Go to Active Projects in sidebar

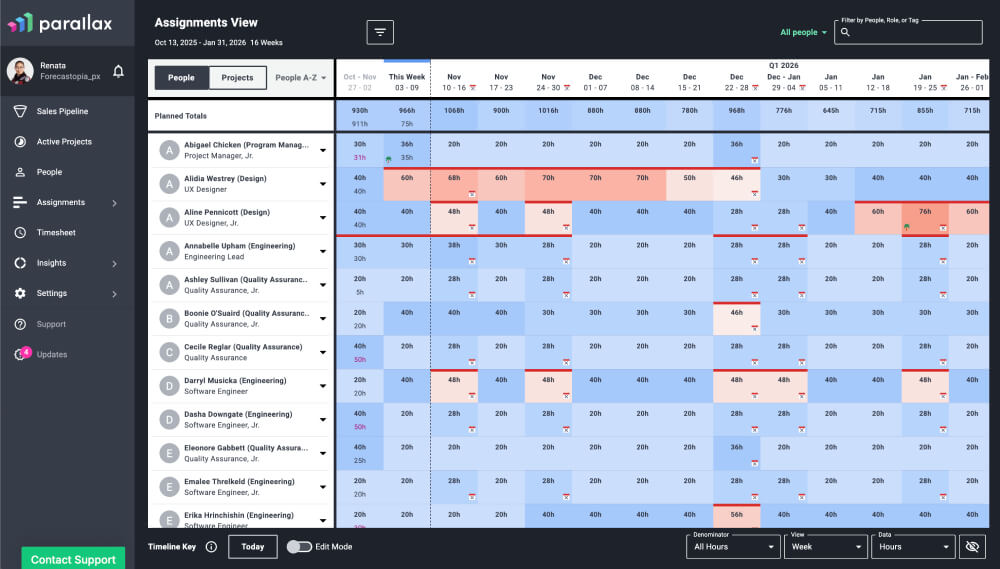pyautogui.click(x=64, y=142)
